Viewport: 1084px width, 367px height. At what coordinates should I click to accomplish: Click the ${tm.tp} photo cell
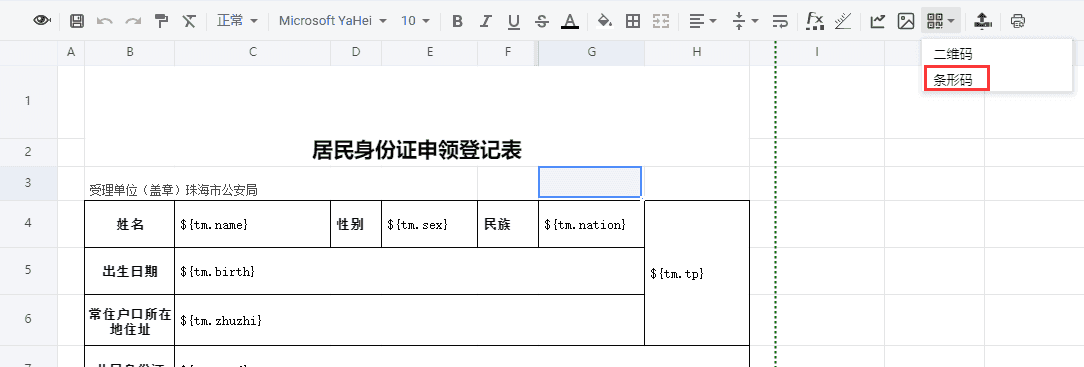pyautogui.click(x=697, y=273)
